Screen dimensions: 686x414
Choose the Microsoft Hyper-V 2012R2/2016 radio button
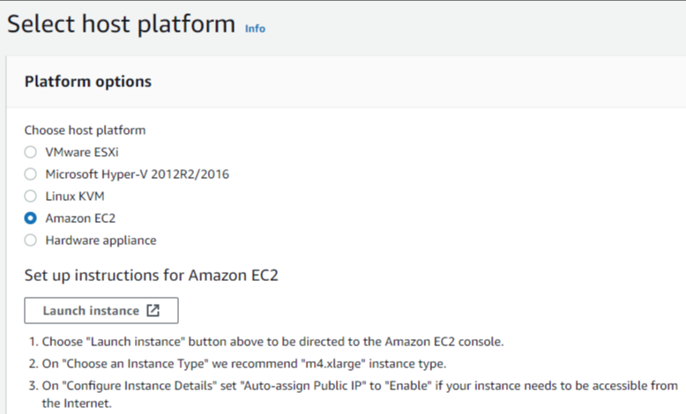pos(31,174)
